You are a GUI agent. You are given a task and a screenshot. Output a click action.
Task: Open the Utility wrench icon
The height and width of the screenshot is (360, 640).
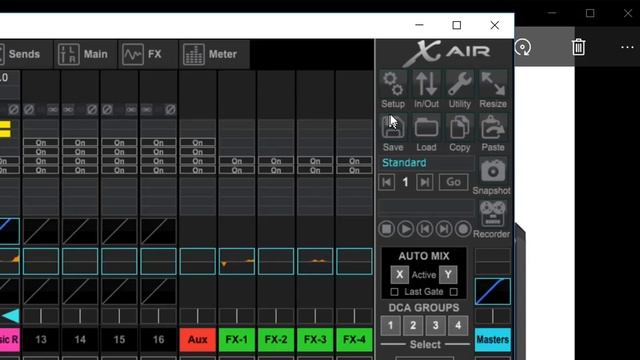[460, 85]
